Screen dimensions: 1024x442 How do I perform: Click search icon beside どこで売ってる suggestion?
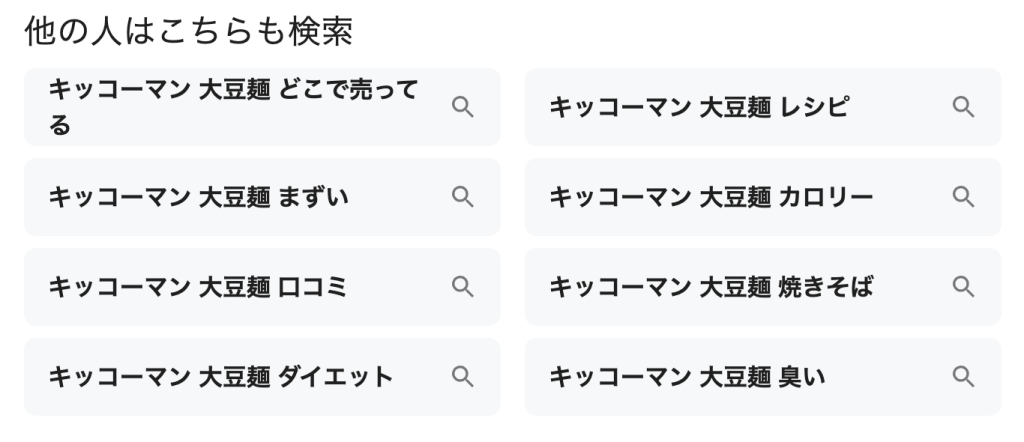tap(462, 107)
